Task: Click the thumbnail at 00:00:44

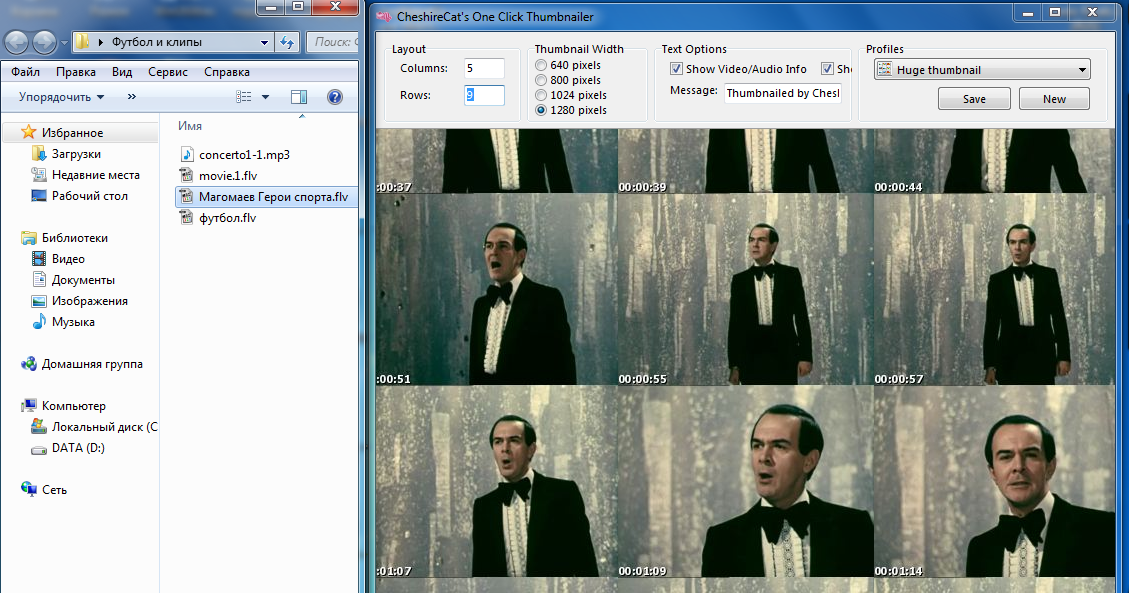Action: pos(994,161)
